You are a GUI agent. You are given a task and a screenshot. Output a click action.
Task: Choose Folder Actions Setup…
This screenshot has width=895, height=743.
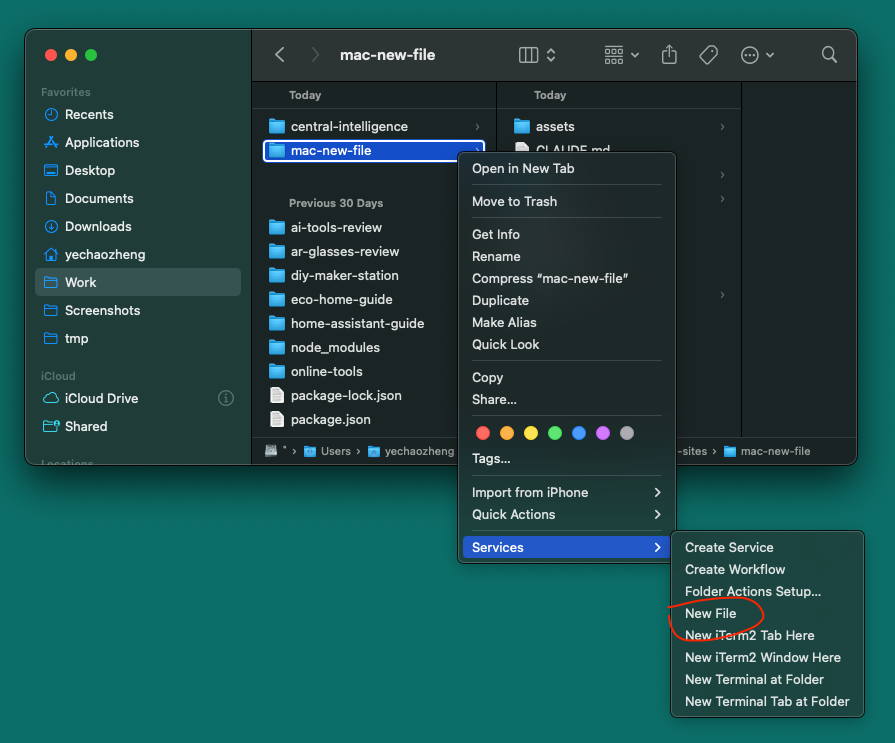pos(767,592)
